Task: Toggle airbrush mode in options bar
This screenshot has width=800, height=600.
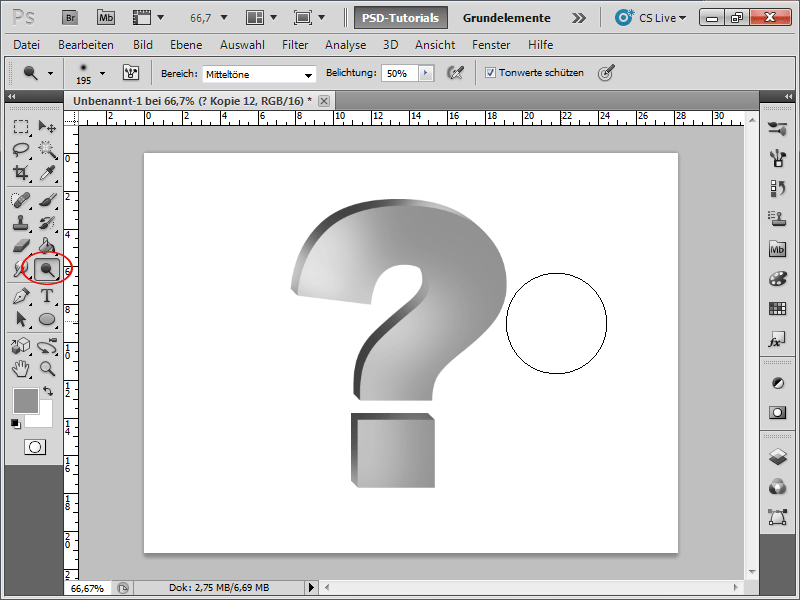Action: click(455, 73)
